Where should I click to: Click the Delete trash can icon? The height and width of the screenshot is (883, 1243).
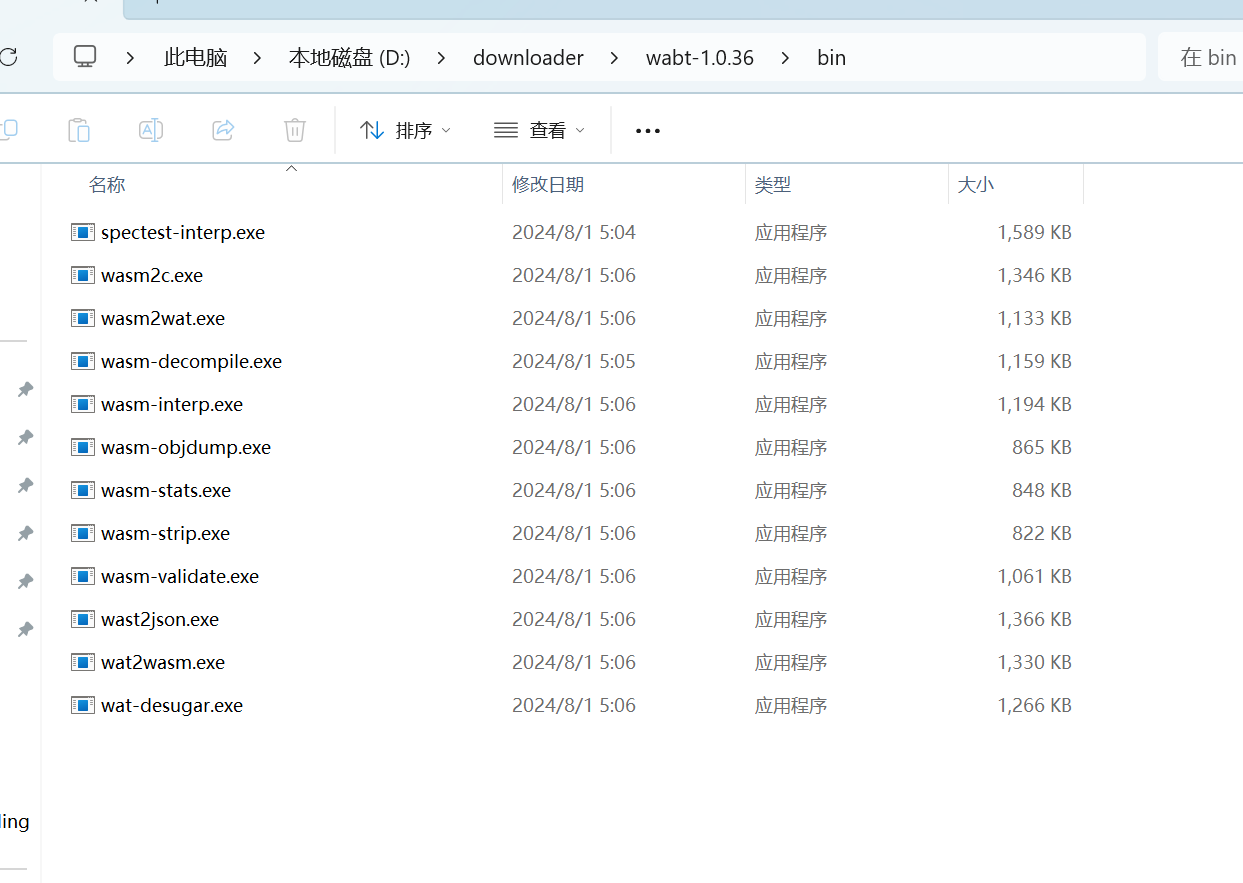(295, 130)
